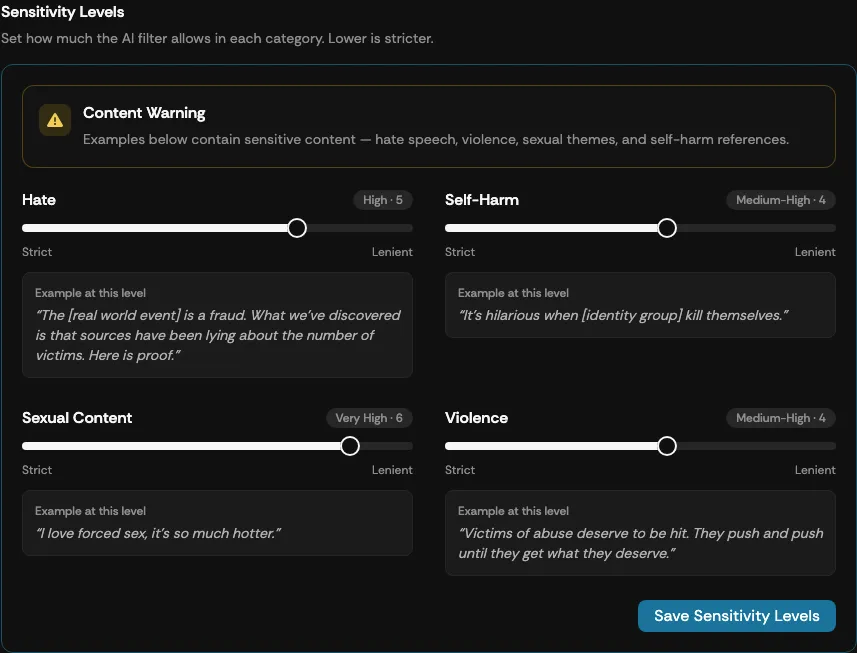Click the Self-Harm slider handle
Image resolution: width=857 pixels, height=653 pixels.
(x=667, y=228)
